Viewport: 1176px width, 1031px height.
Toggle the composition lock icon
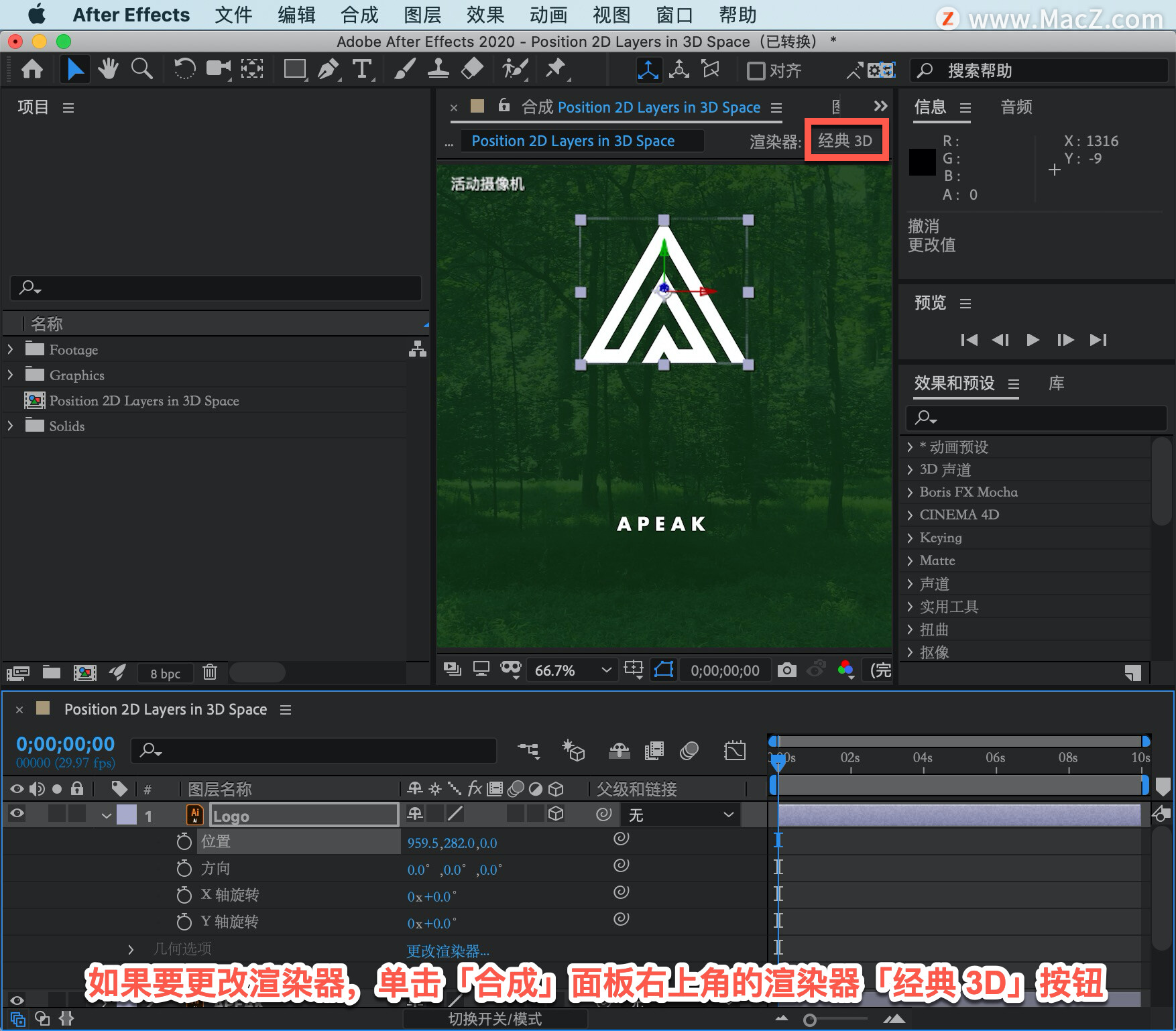click(x=504, y=106)
